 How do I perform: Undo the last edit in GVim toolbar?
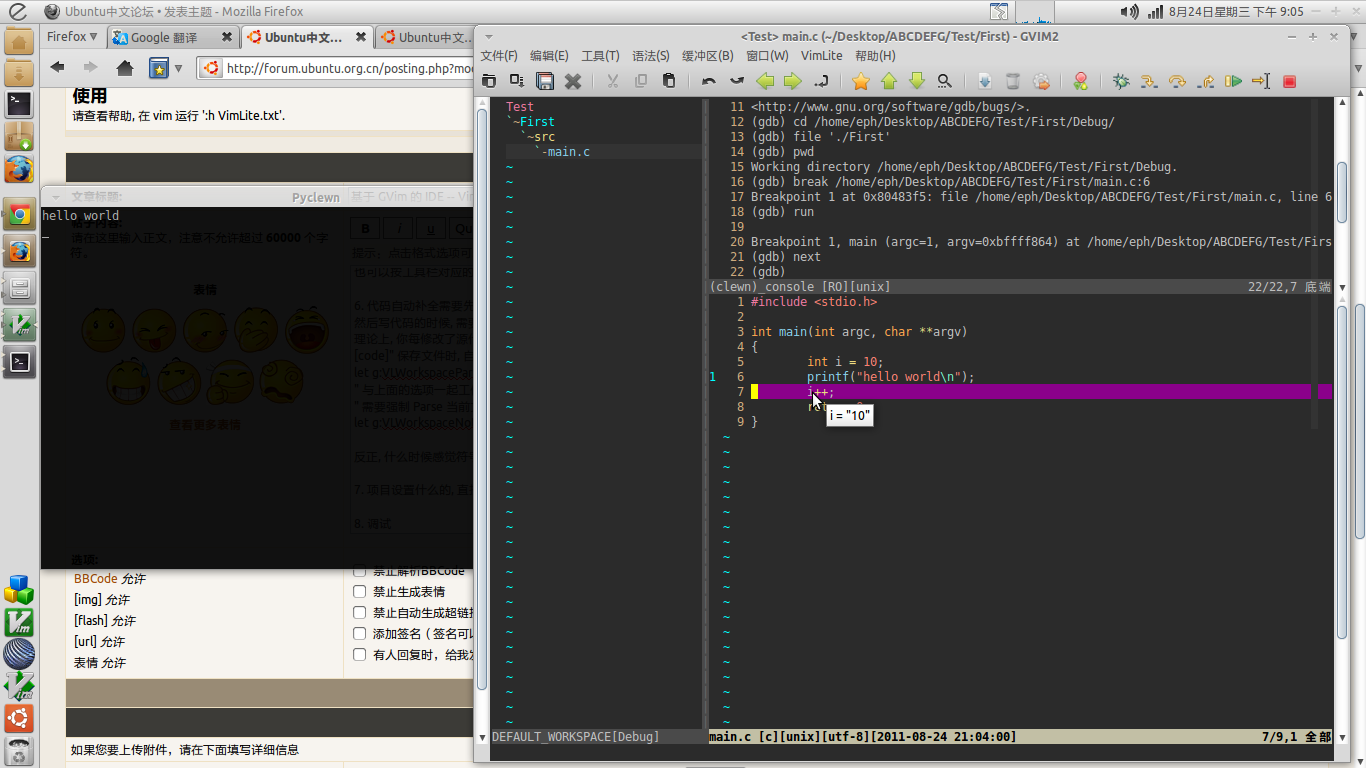click(x=709, y=81)
